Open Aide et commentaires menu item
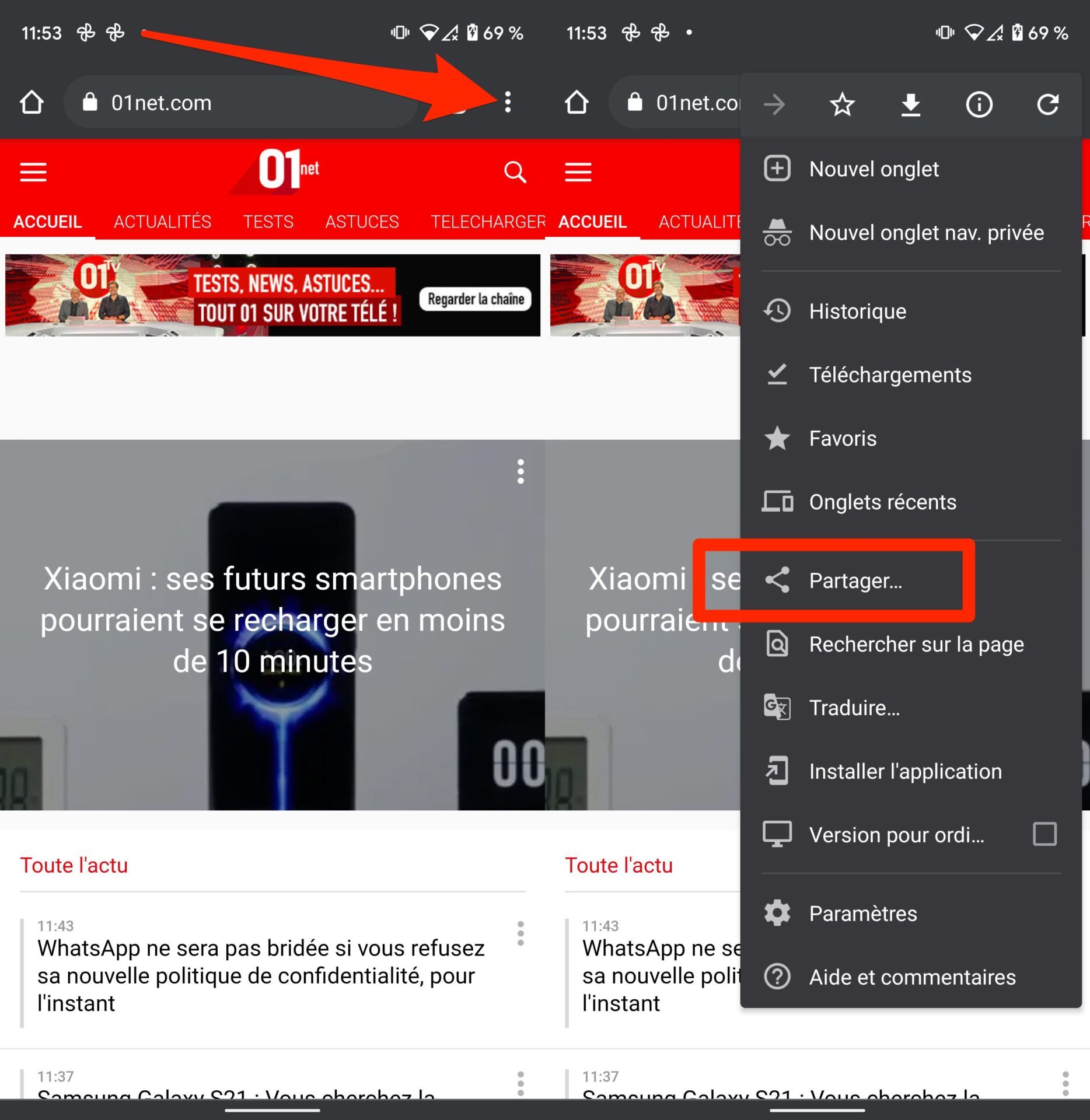 (x=911, y=977)
